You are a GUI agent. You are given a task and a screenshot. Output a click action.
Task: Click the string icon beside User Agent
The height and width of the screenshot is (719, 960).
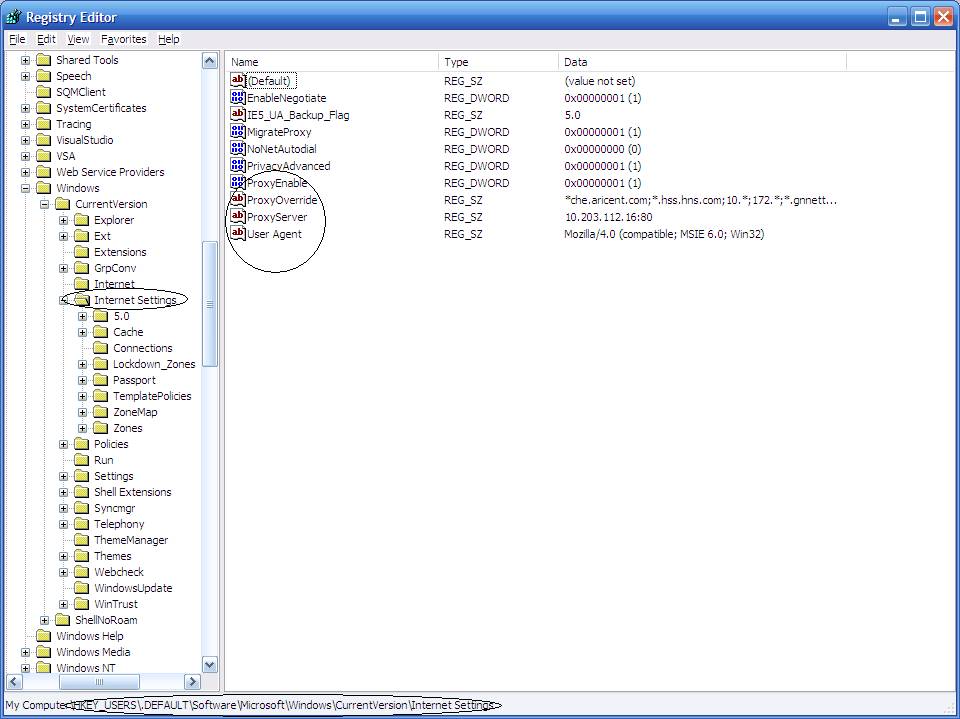coord(238,233)
